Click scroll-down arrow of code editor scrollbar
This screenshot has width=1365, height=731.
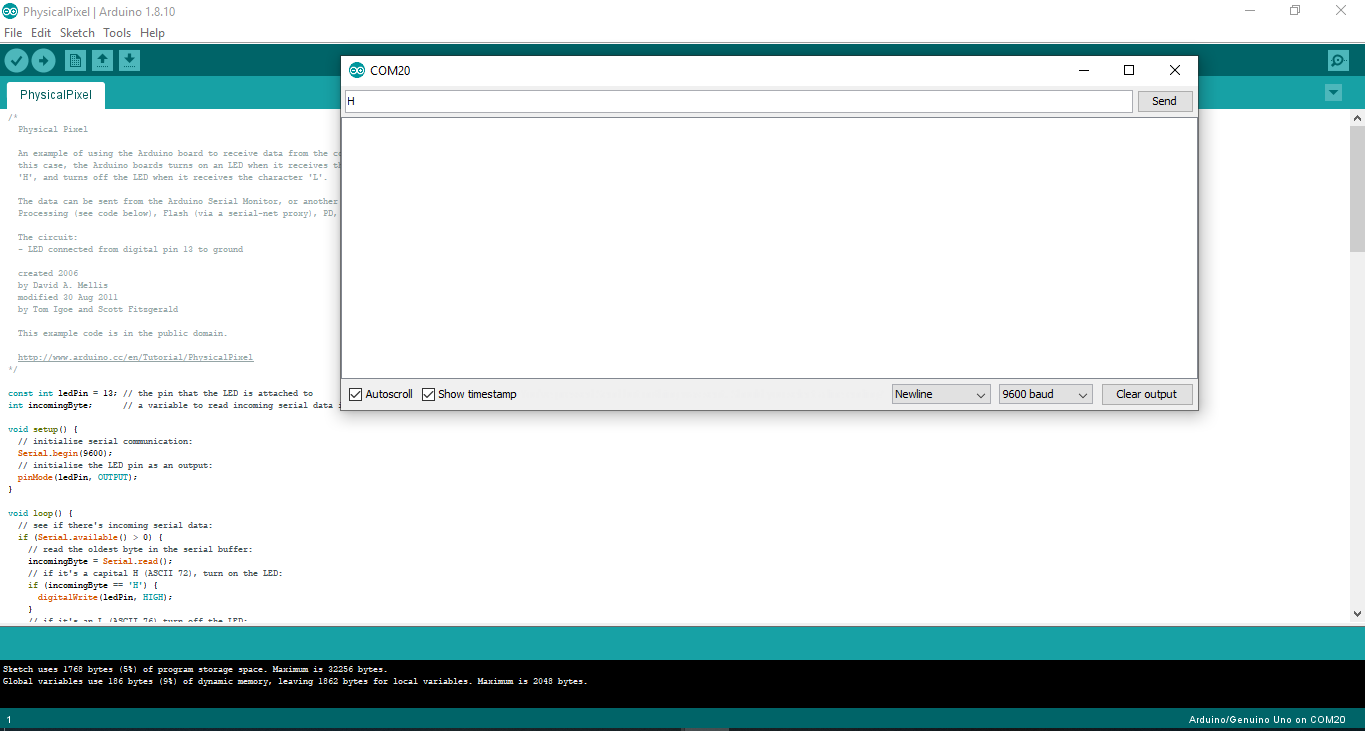click(1357, 613)
